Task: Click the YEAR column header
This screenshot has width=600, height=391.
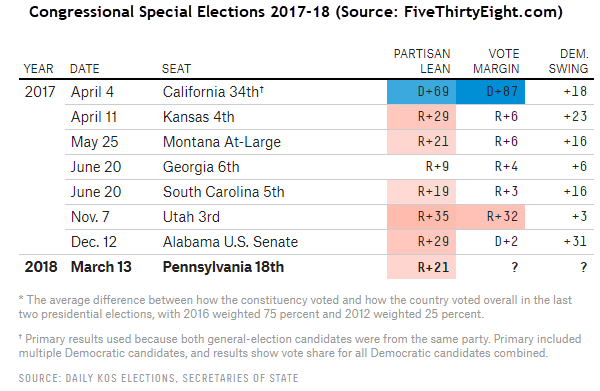Action: [38, 68]
